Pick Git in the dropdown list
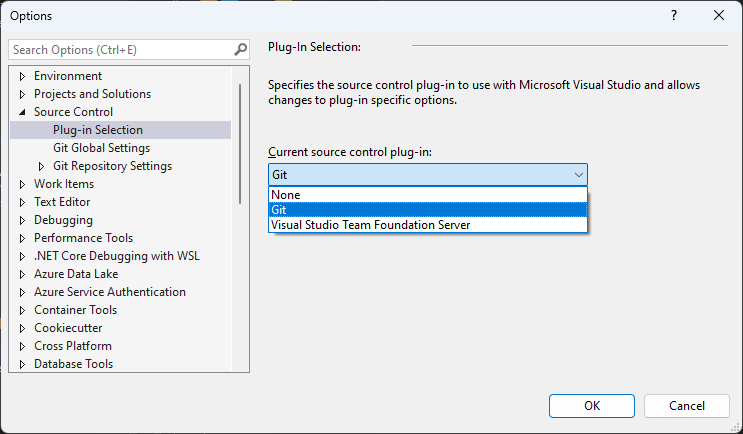The image size is (743, 434). (279, 210)
